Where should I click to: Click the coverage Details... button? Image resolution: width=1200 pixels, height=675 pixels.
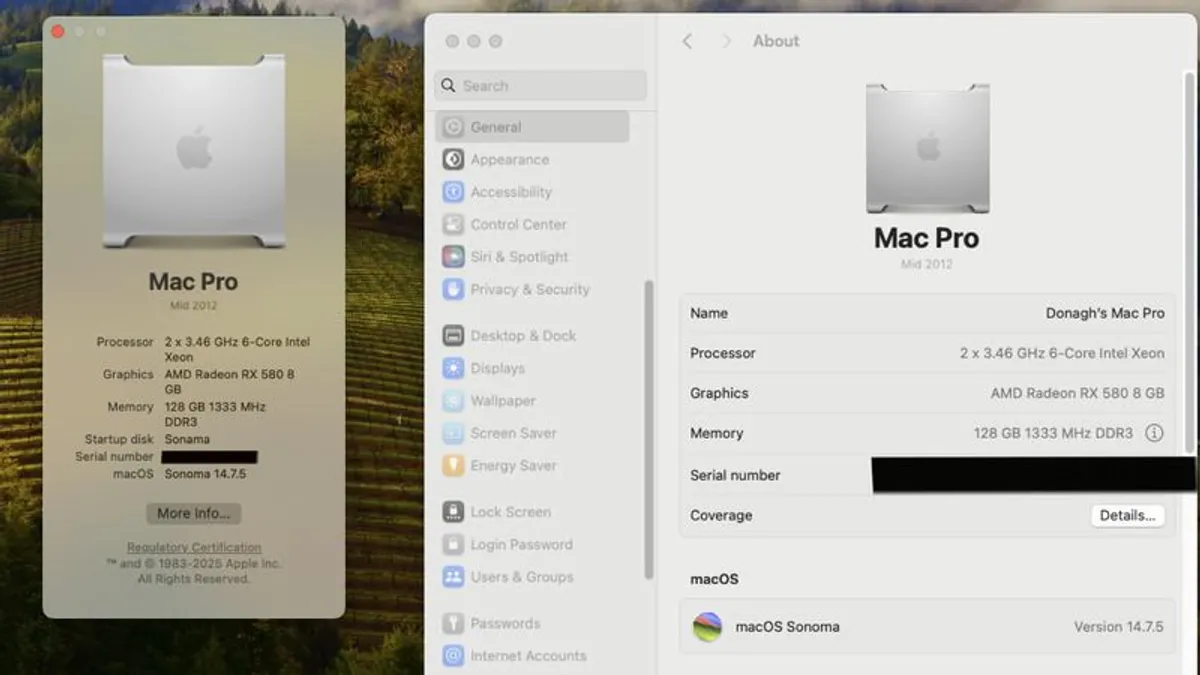point(1127,516)
